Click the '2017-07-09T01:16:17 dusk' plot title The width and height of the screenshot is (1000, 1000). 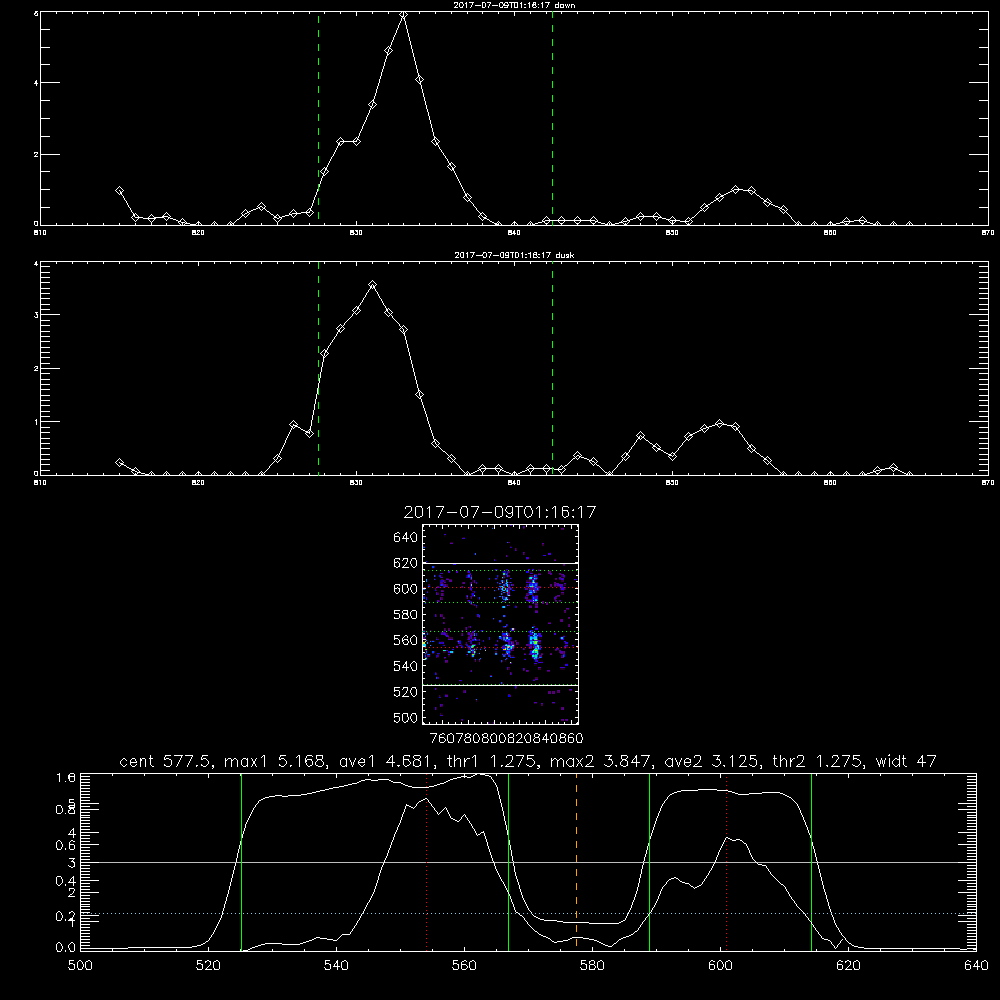pyautogui.click(x=514, y=255)
